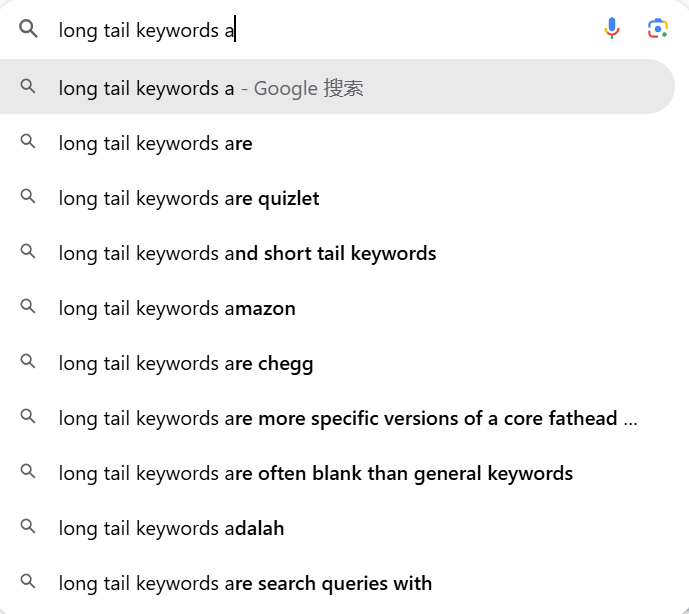Click the magnifier icon beside "are chegg" suggestion
689x614 pixels.
click(x=28, y=363)
